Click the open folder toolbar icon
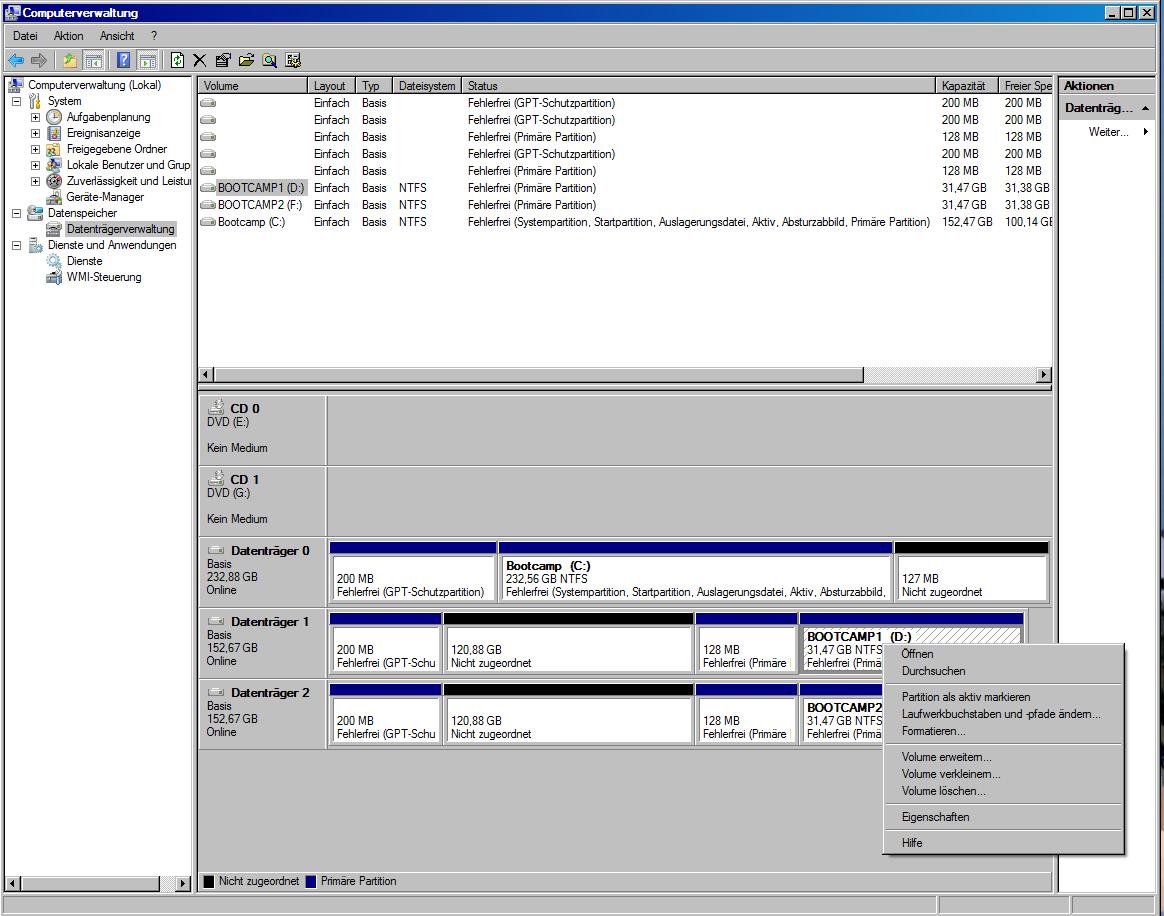This screenshot has width=1164, height=916. pos(246,60)
